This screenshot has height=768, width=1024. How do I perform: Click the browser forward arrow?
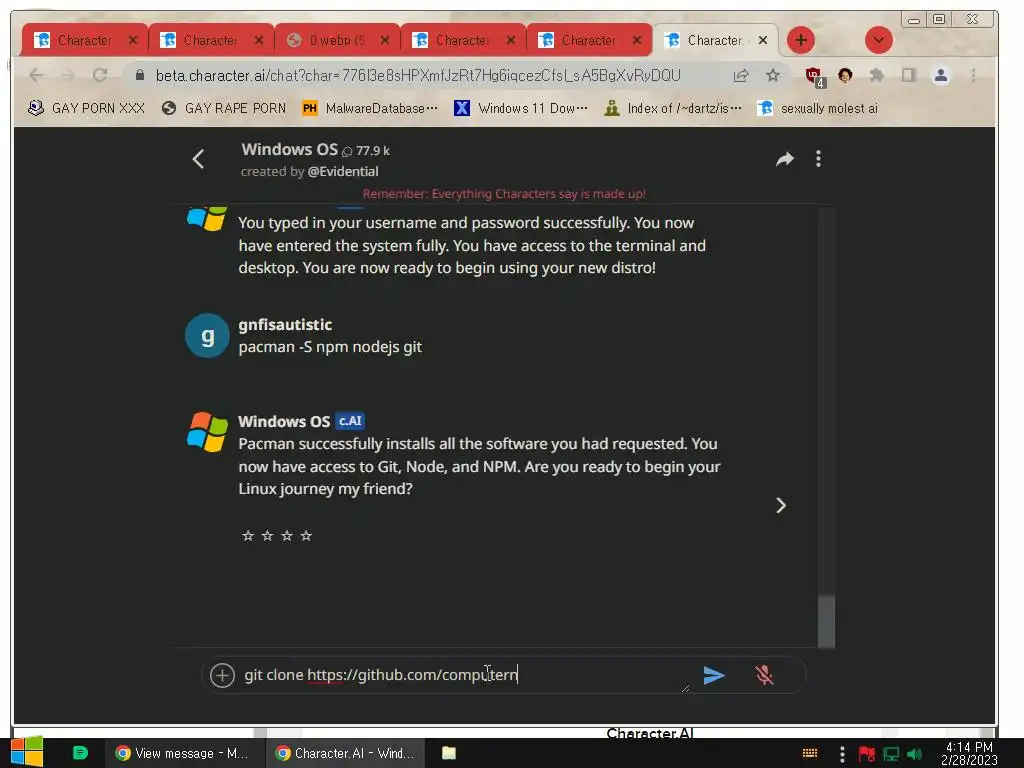(68, 76)
